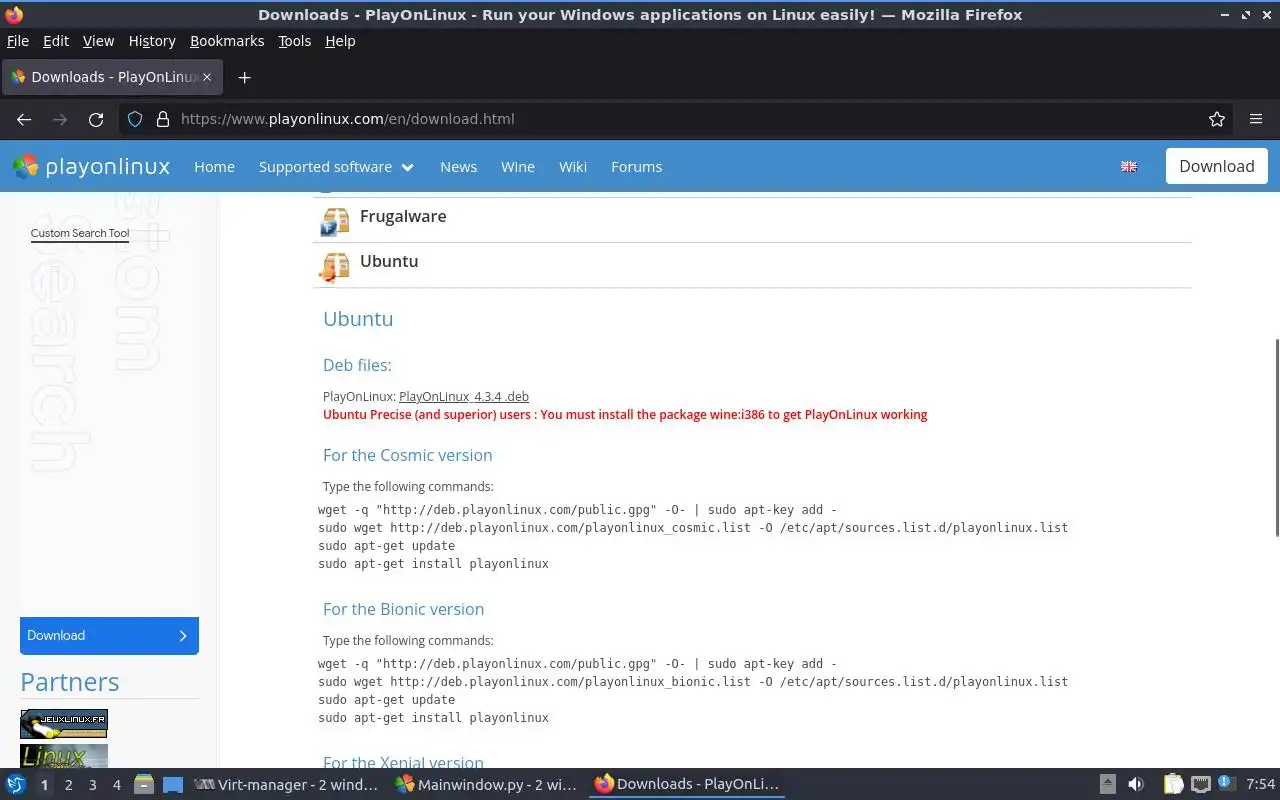
Task: Switch to Virt-manager taskbar window
Action: point(286,785)
